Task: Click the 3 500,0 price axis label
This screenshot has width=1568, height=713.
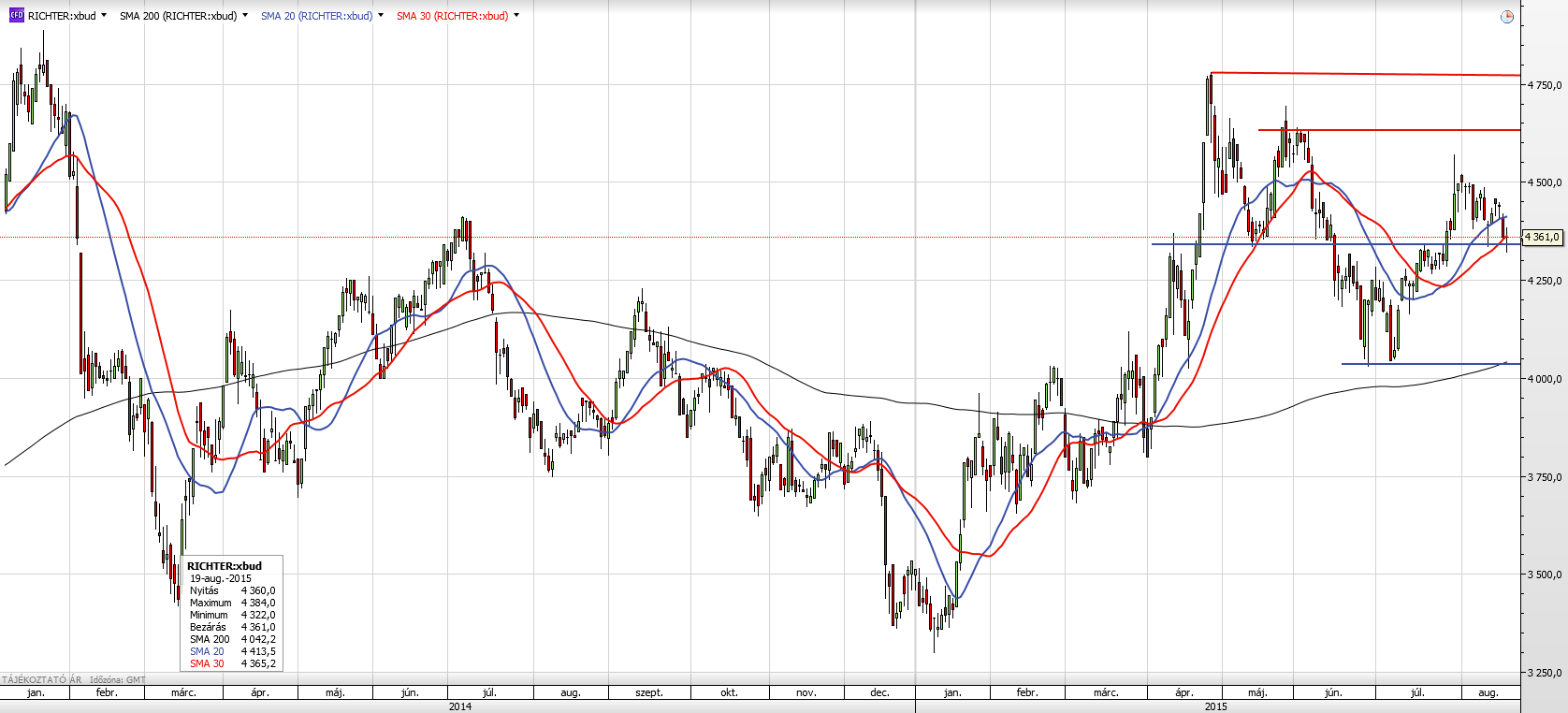Action: click(1545, 575)
